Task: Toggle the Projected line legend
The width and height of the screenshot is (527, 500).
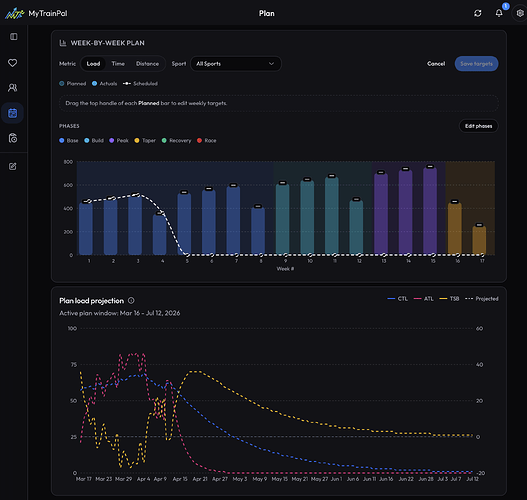Action: 482,299
